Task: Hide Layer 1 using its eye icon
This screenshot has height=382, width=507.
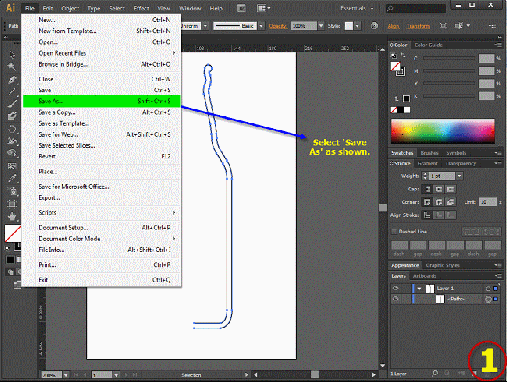Action: pos(396,288)
